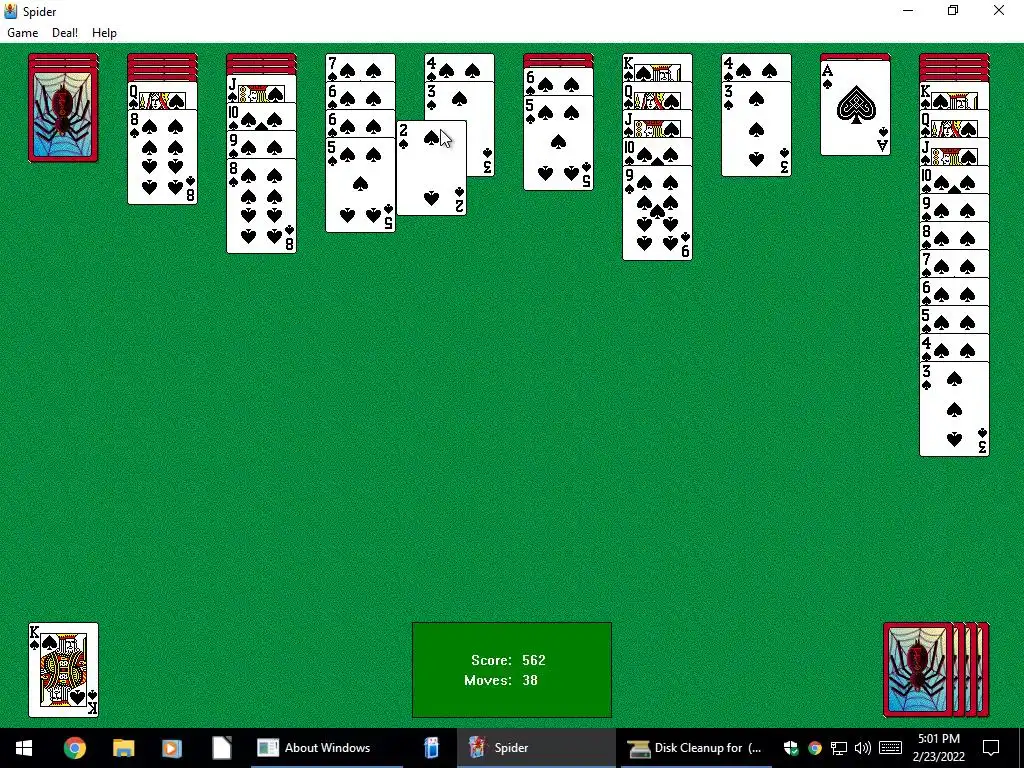Viewport: 1024px width, 768px height.
Task: Launch Google Chrome from the taskbar
Action: click(x=74, y=748)
